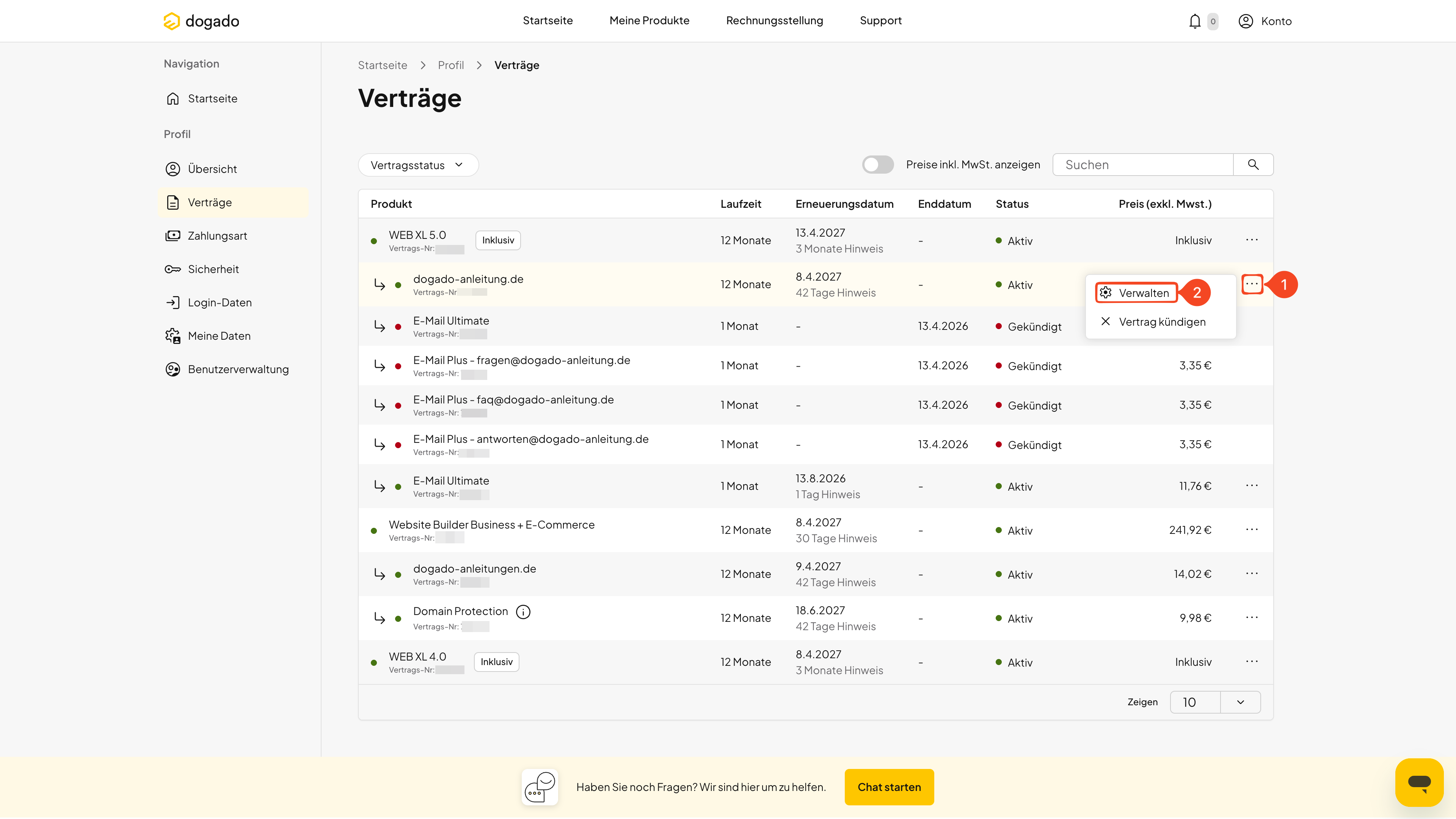The image size is (1456, 819).
Task: Click the Benutzerverwaltung users icon
Action: point(173,369)
